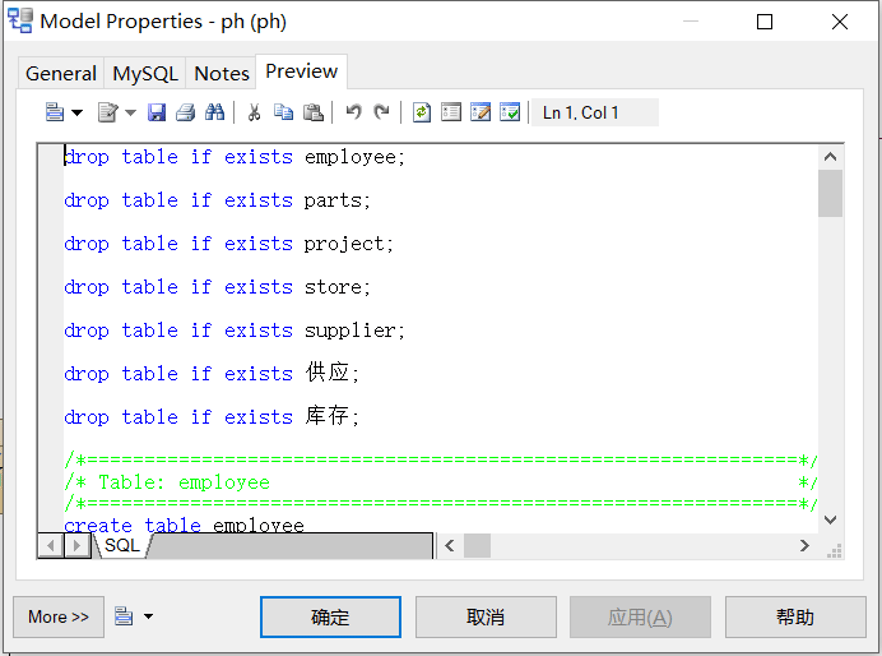
Task: Click the line 'drop table if exists supplier;'
Action: coord(235,330)
